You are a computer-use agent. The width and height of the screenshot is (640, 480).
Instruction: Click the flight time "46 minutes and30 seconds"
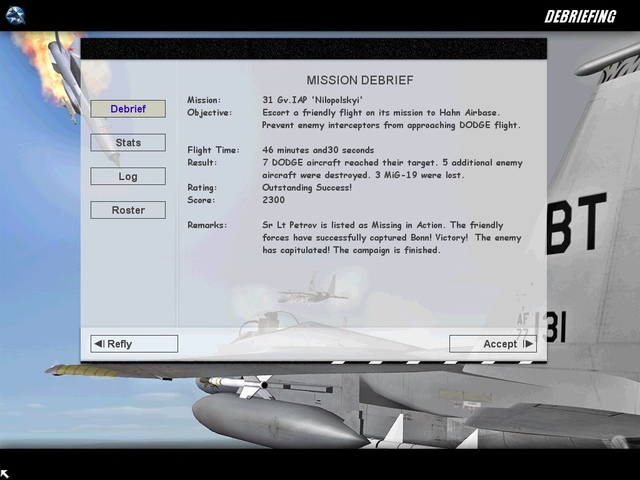click(318, 150)
